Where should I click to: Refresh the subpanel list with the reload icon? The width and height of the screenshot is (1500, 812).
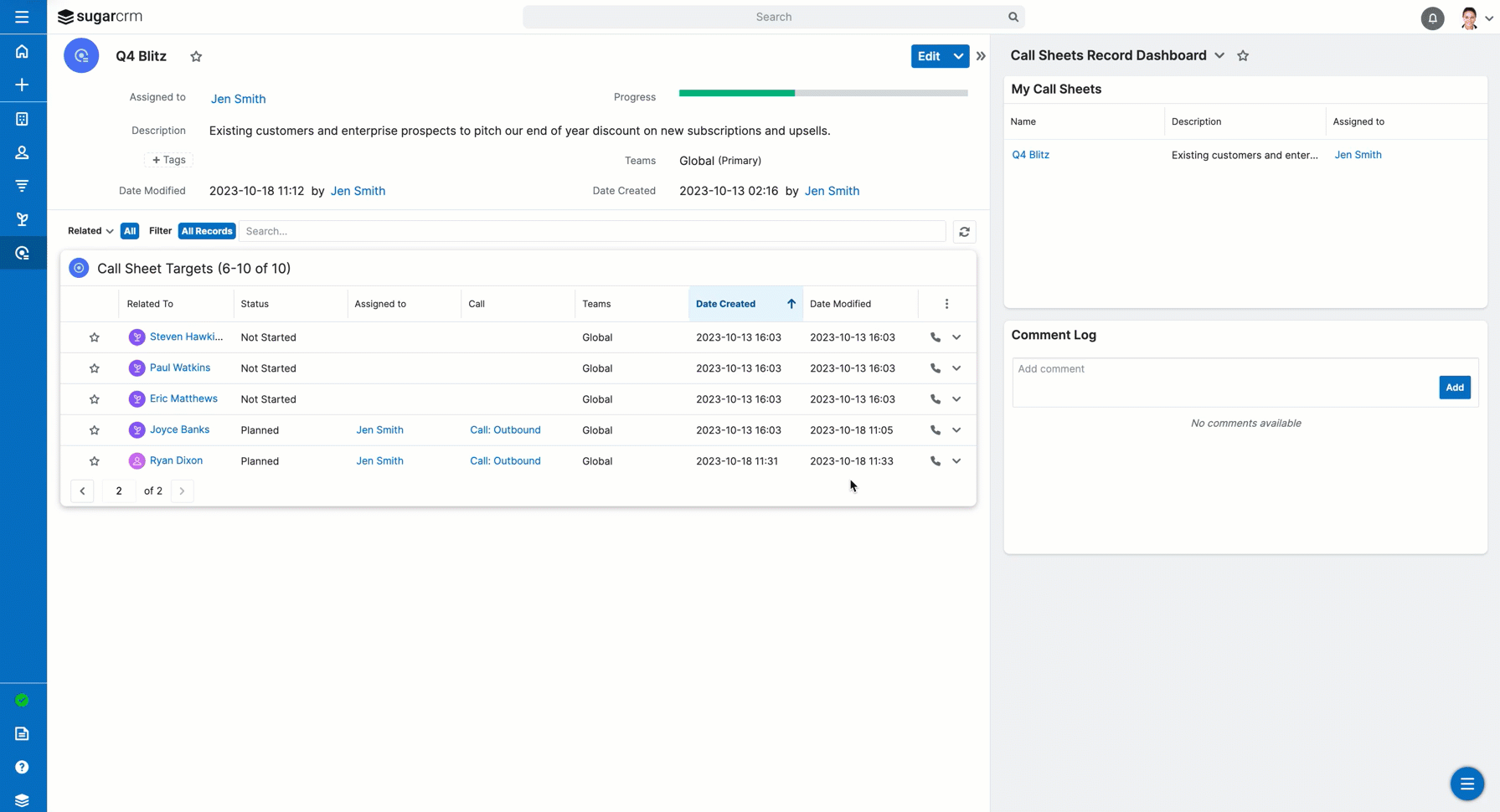[x=964, y=232]
